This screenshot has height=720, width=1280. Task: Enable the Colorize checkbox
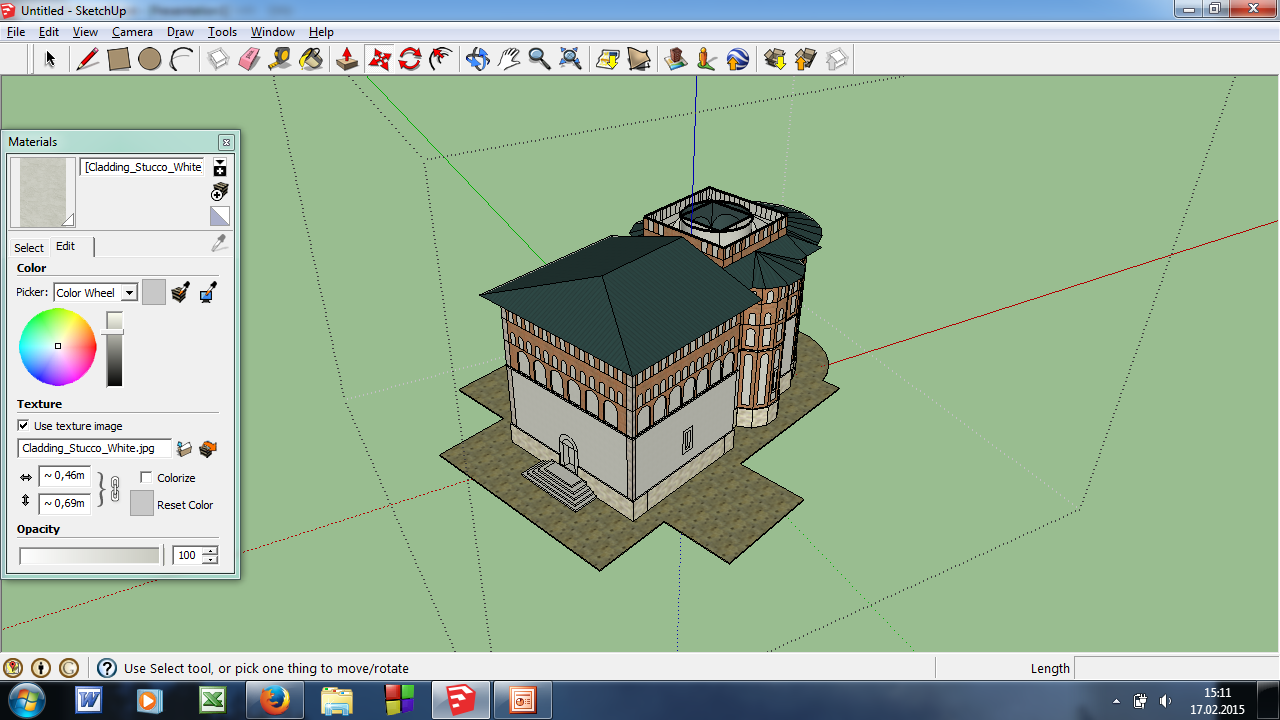[146, 478]
